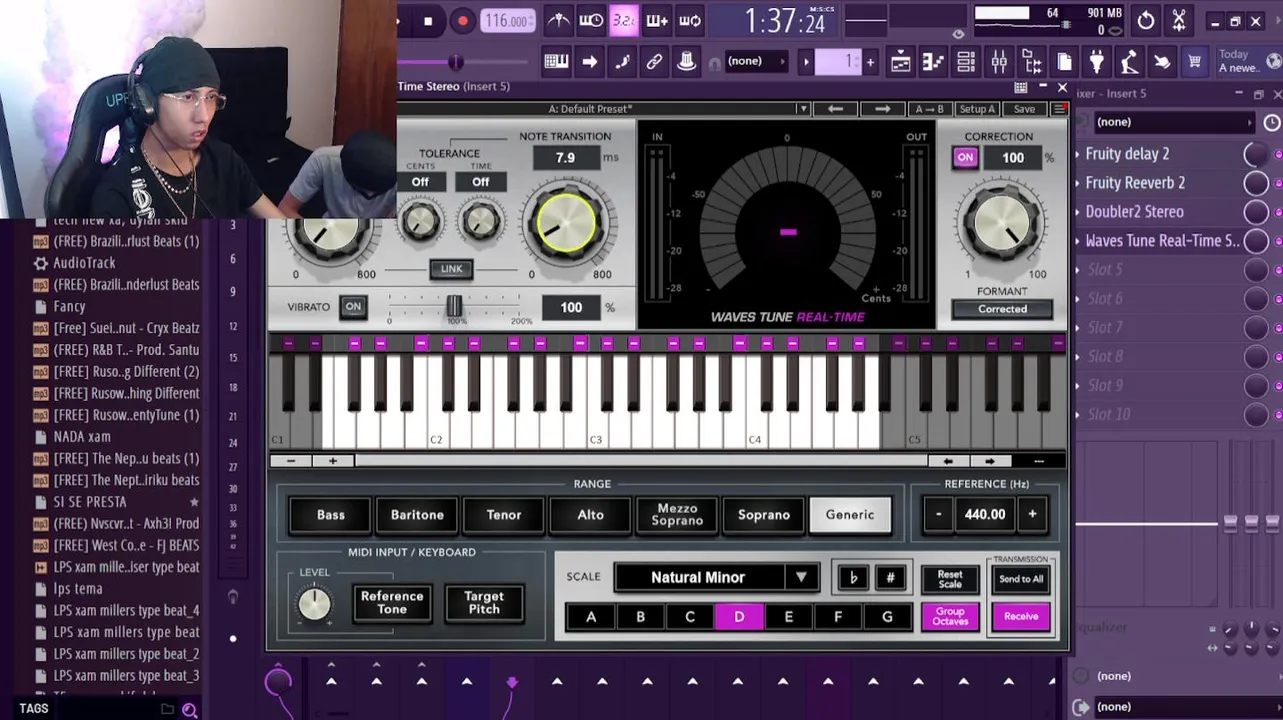Turn off the Correction ON switch
Screen dimensions: 1283x720
click(x=965, y=157)
